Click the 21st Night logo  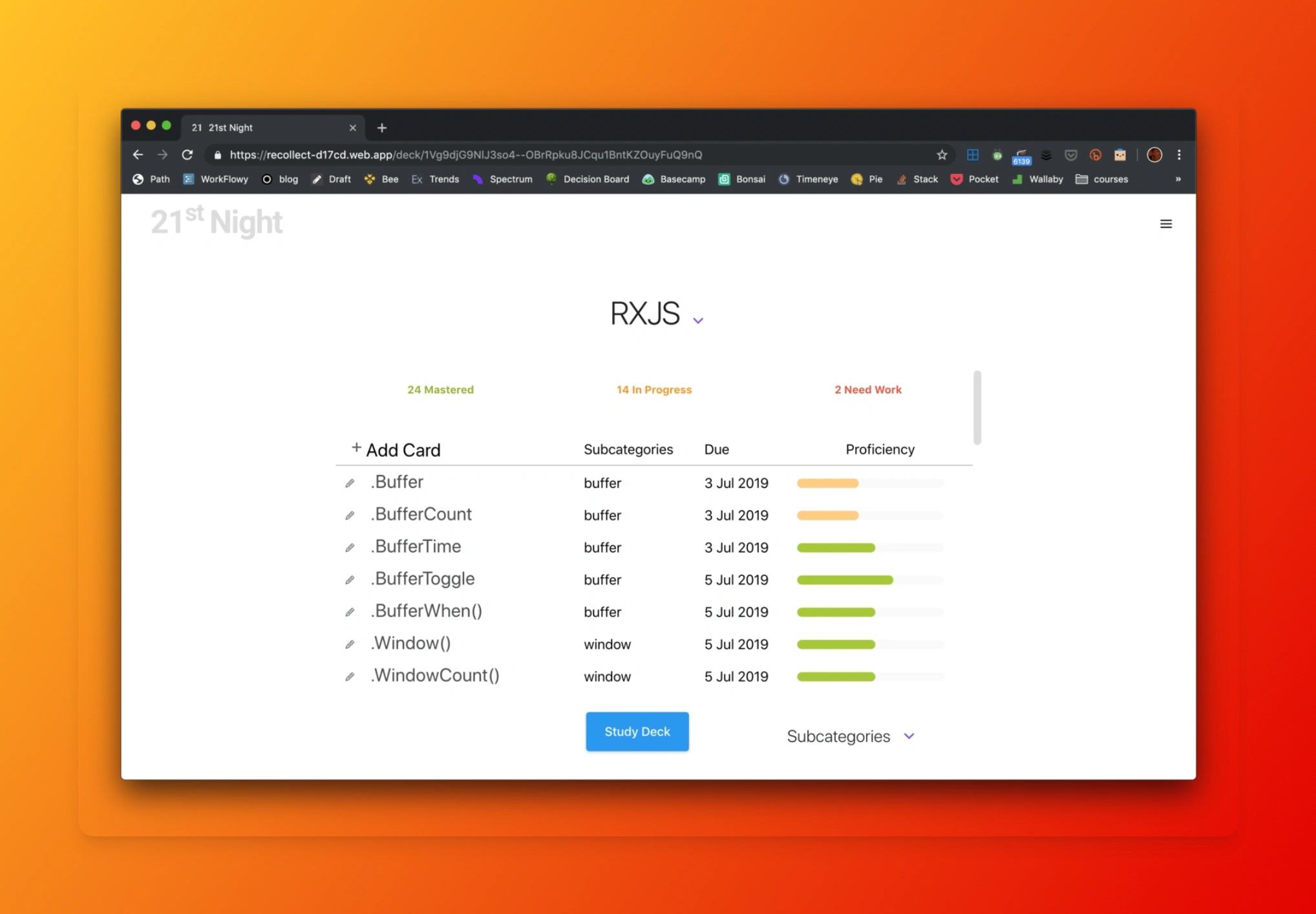click(x=216, y=222)
